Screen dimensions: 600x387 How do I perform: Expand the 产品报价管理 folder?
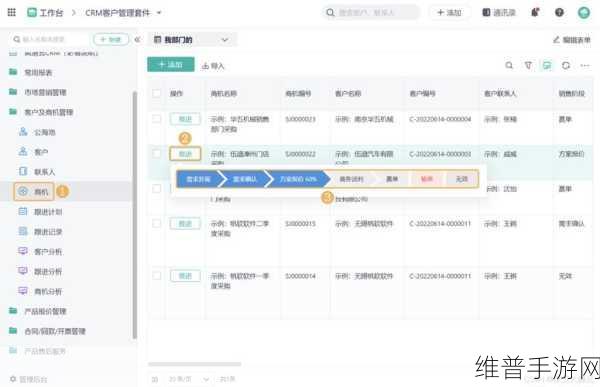(x=45, y=311)
